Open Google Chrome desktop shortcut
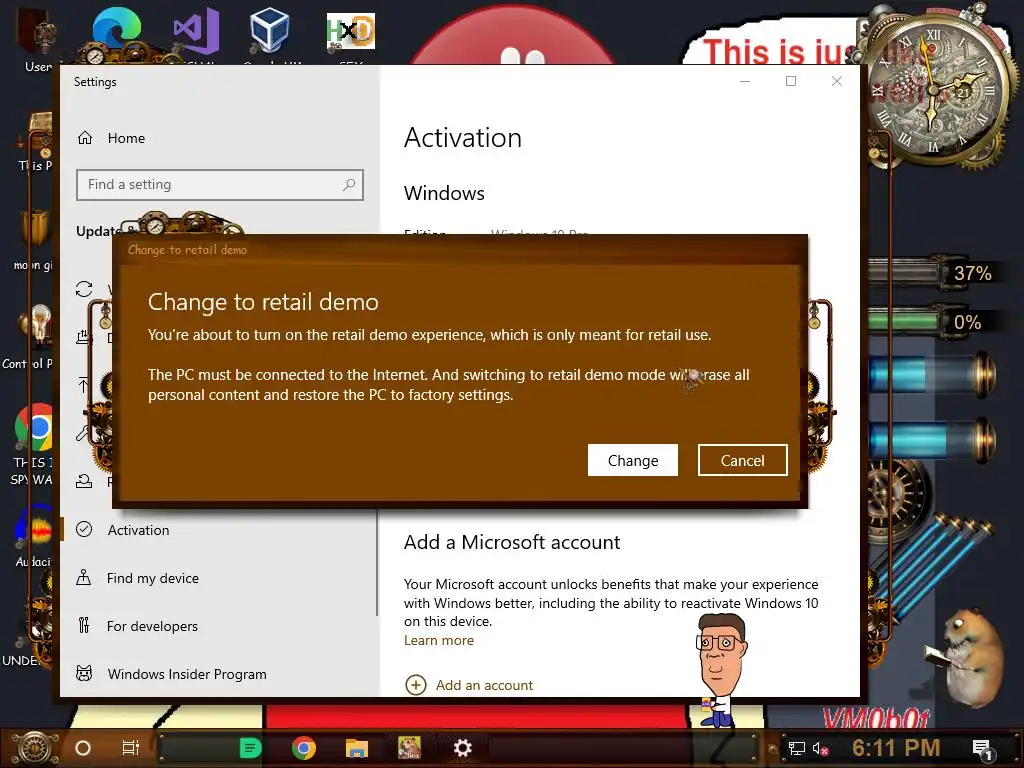The height and width of the screenshot is (768, 1024). coord(34,428)
